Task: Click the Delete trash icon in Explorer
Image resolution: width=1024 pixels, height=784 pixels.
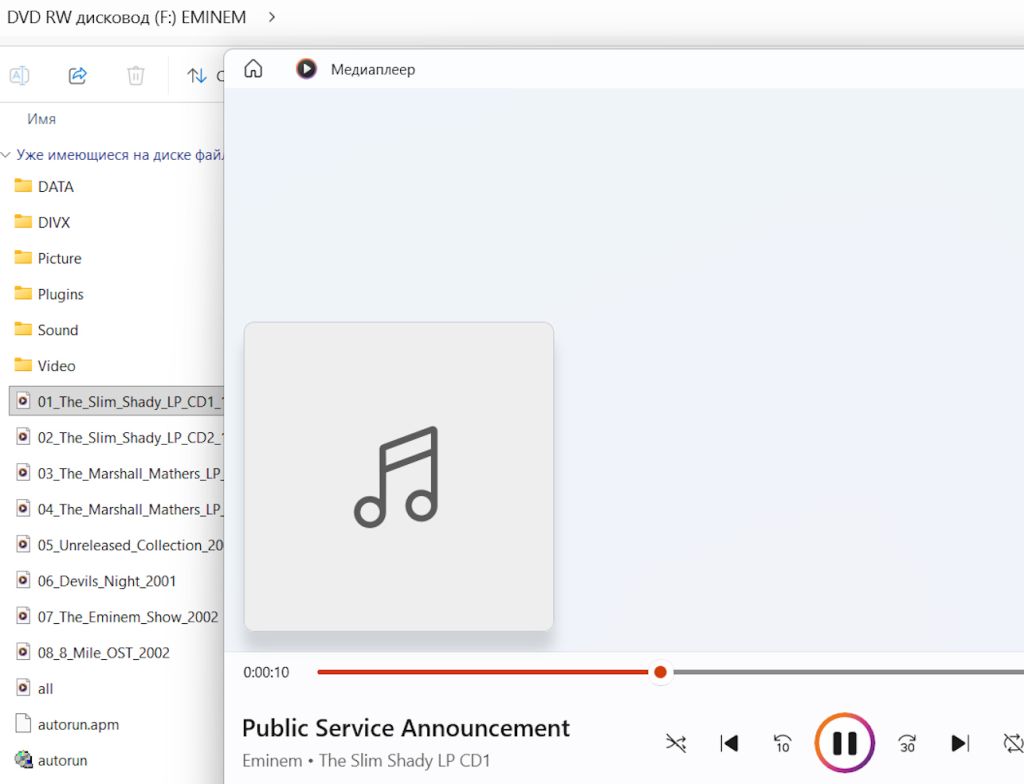Action: tap(135, 76)
